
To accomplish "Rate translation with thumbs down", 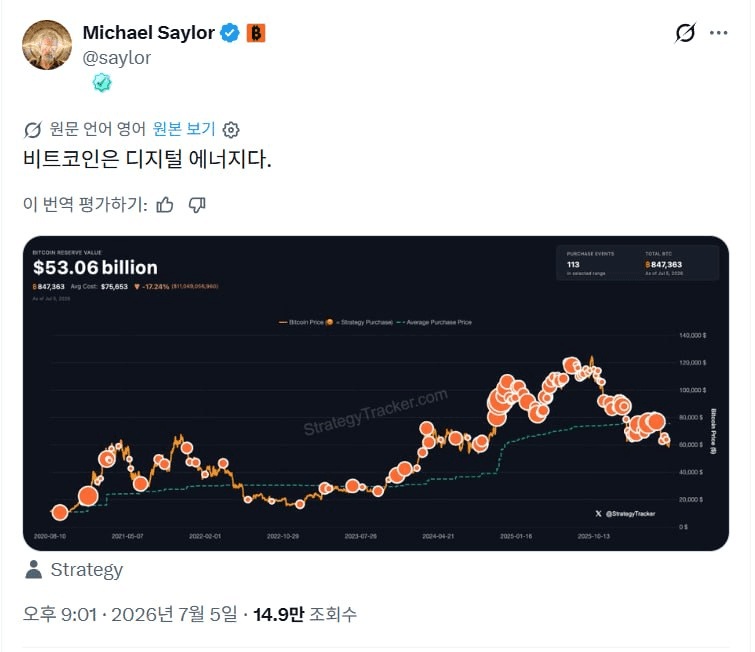I will coord(197,205).
